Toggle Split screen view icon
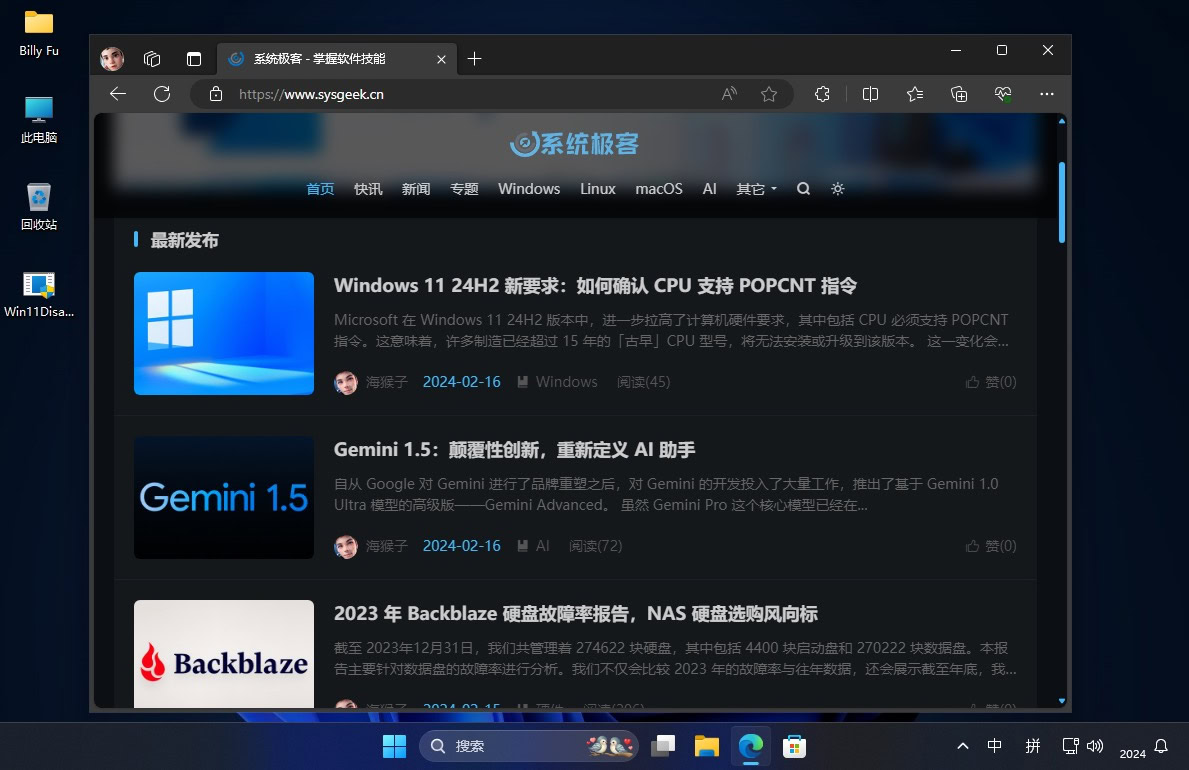The width and height of the screenshot is (1189, 770). tap(871, 94)
